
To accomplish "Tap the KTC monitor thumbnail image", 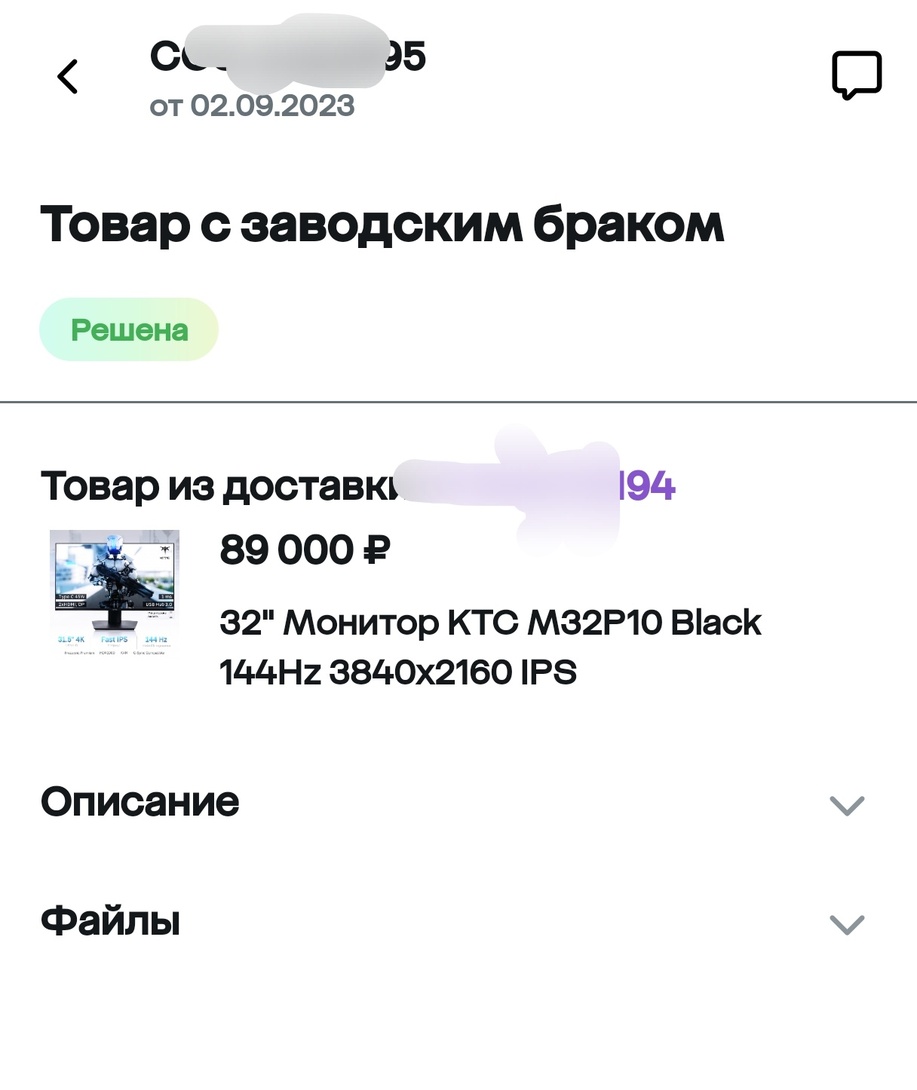I will pos(113,594).
